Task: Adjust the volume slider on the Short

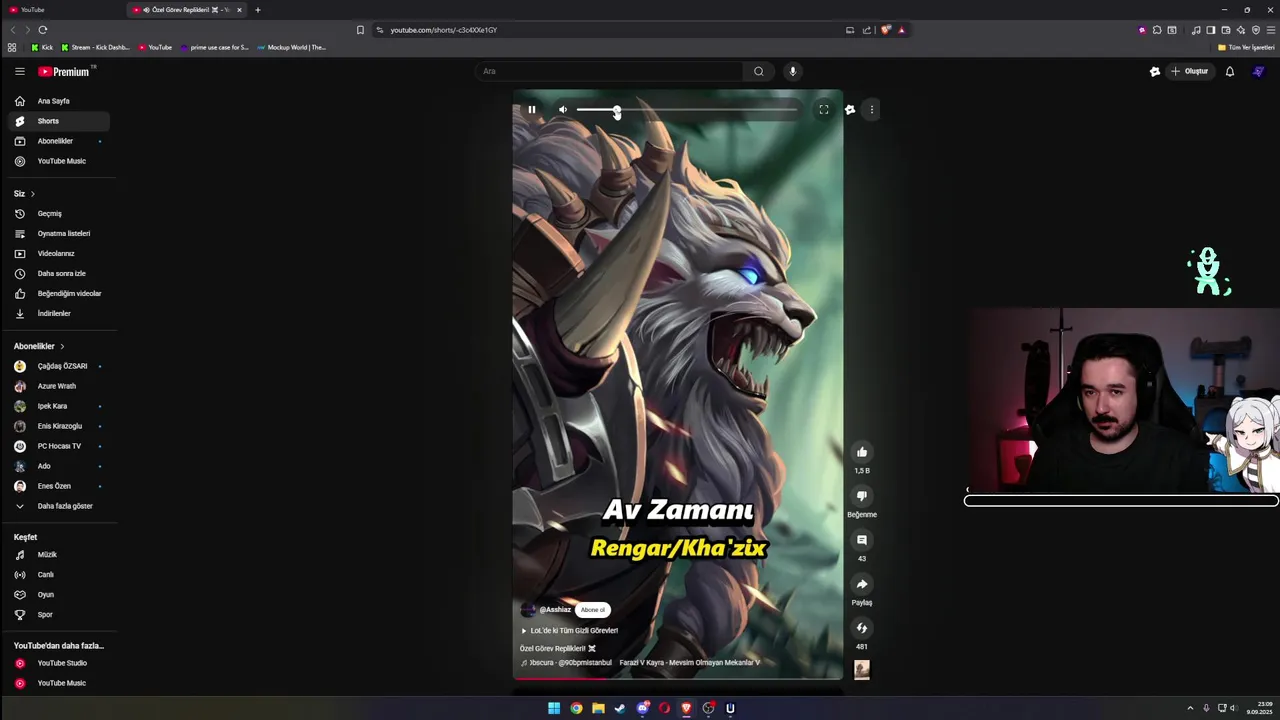Action: [x=687, y=110]
